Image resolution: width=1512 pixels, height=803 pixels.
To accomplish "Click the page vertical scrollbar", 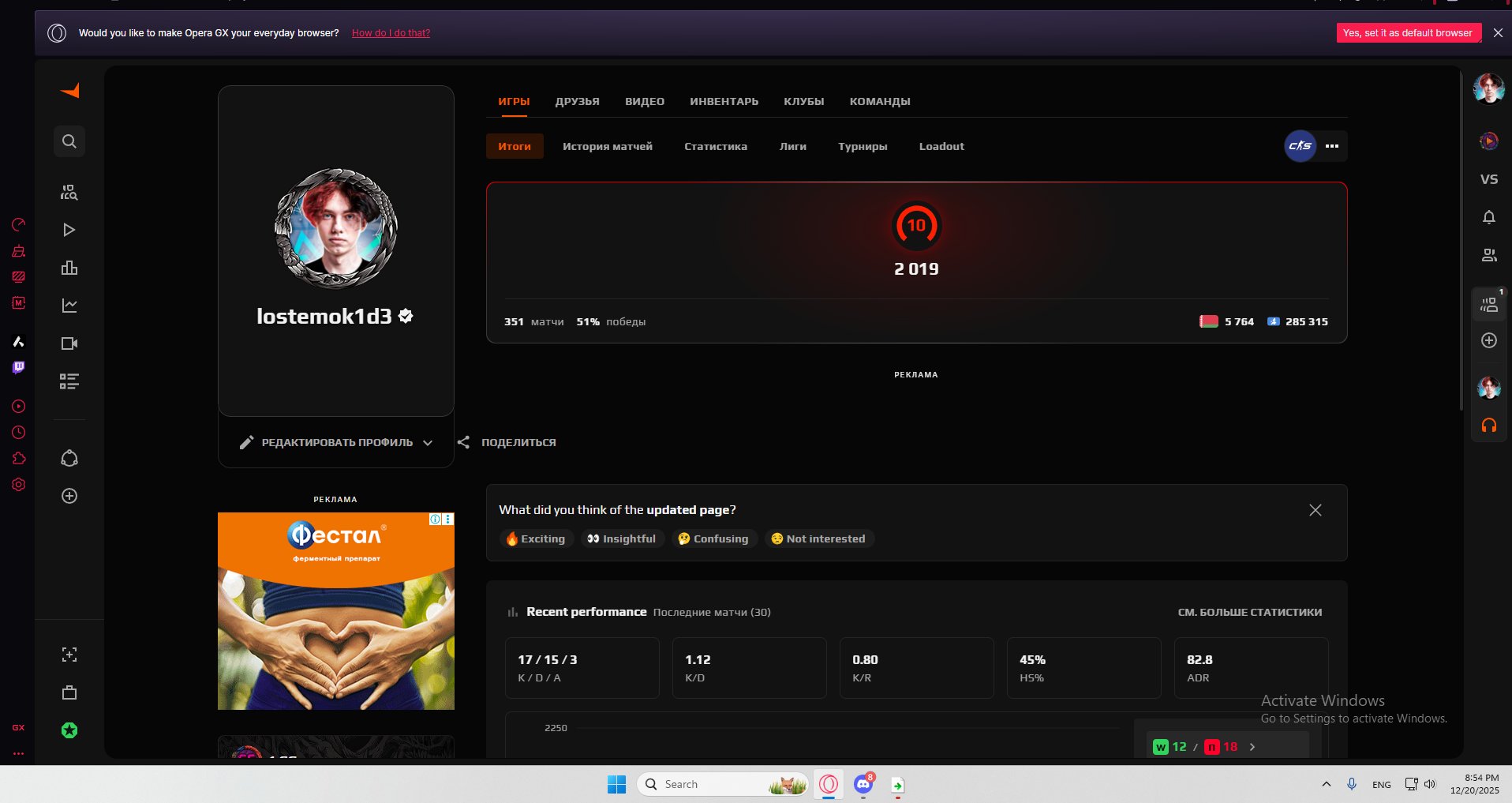I will (1461, 237).
